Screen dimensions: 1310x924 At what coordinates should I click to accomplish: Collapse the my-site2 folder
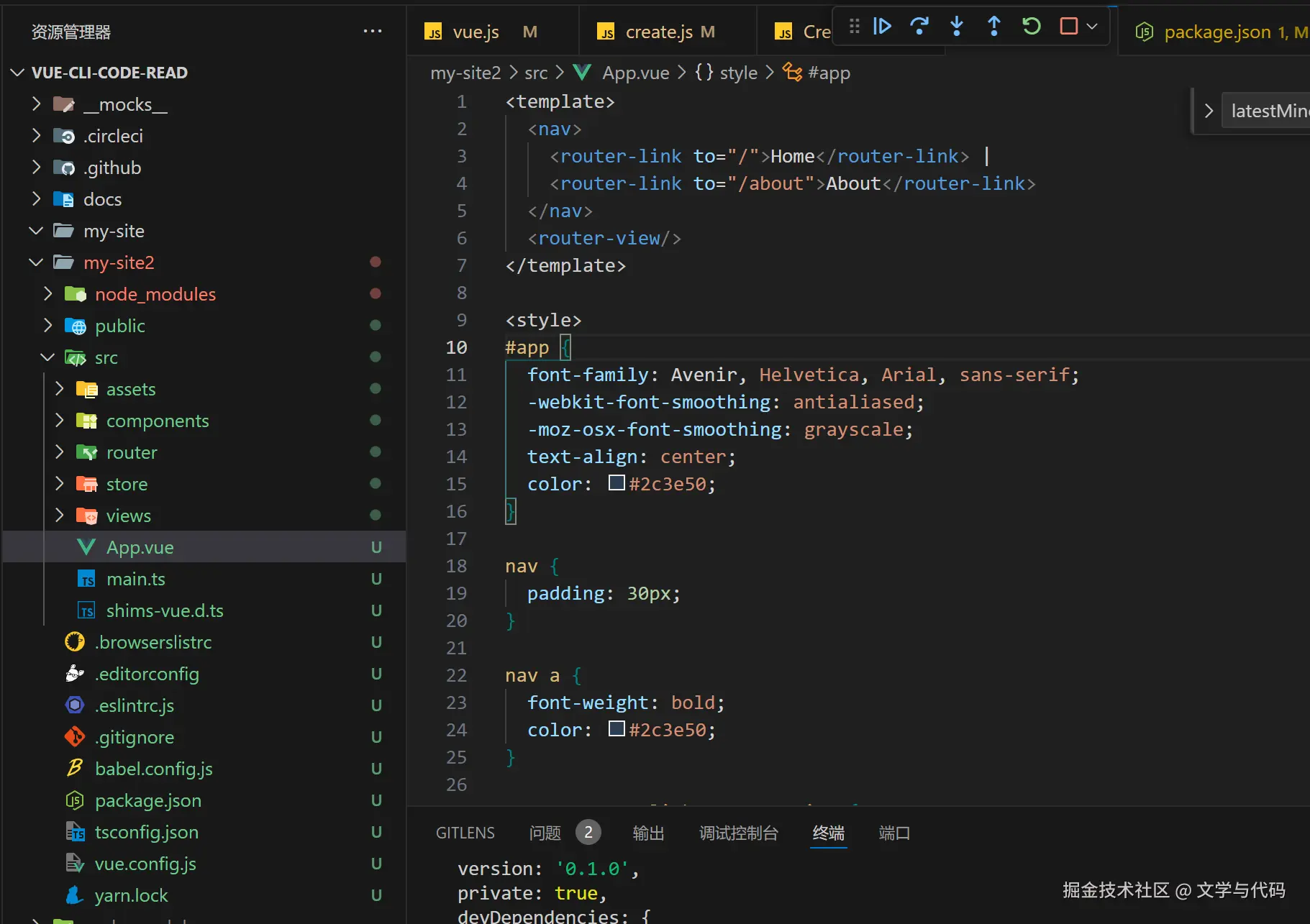(36, 262)
